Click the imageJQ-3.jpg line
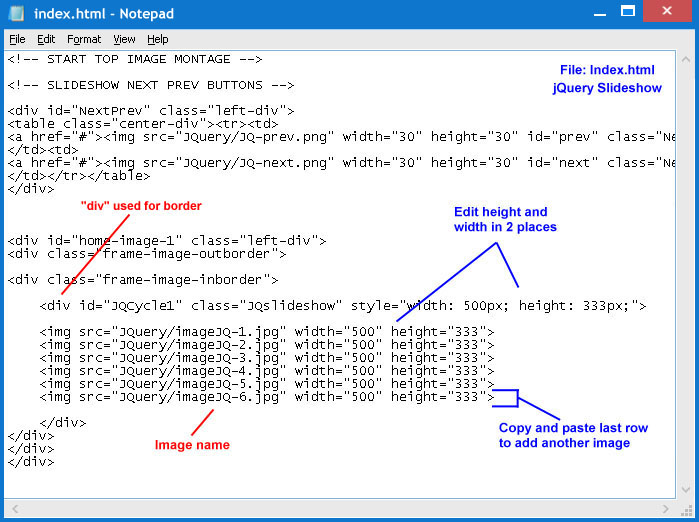Image resolution: width=699 pixels, height=522 pixels. tap(267, 358)
